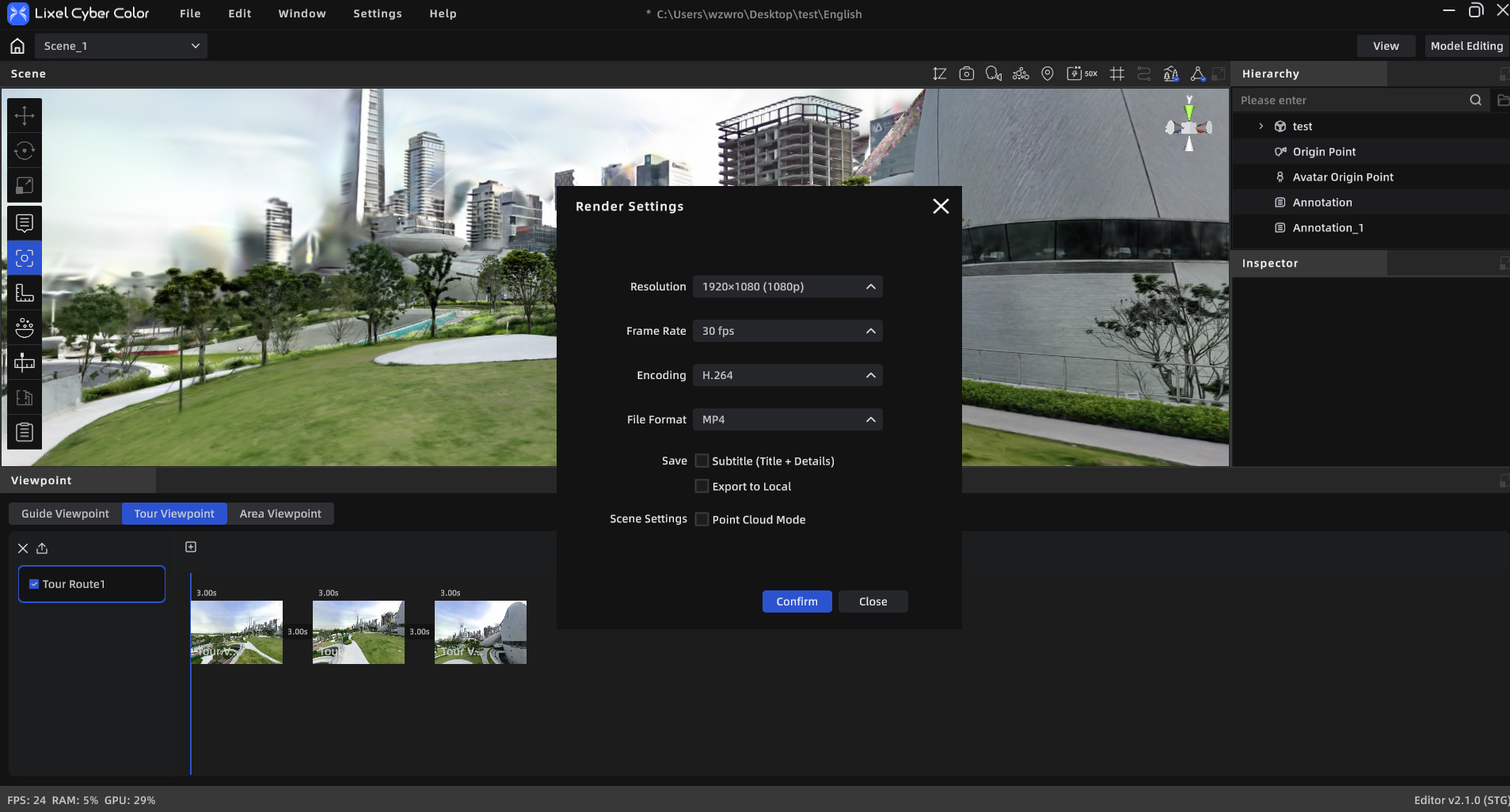Open the Window menu
This screenshot has height=812, width=1510.
click(302, 13)
